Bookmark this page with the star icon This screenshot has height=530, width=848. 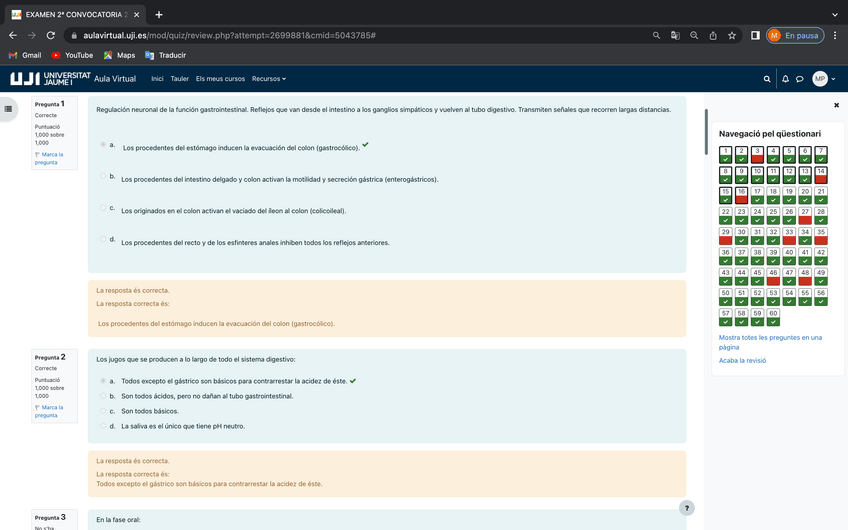coord(732,35)
